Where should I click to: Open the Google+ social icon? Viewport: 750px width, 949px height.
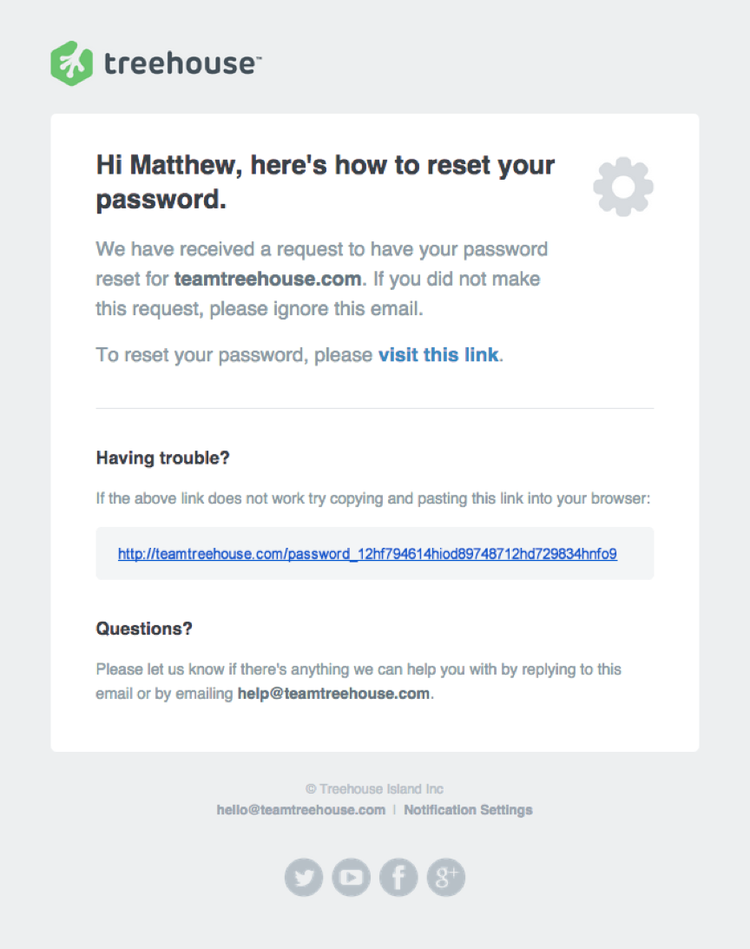(446, 877)
